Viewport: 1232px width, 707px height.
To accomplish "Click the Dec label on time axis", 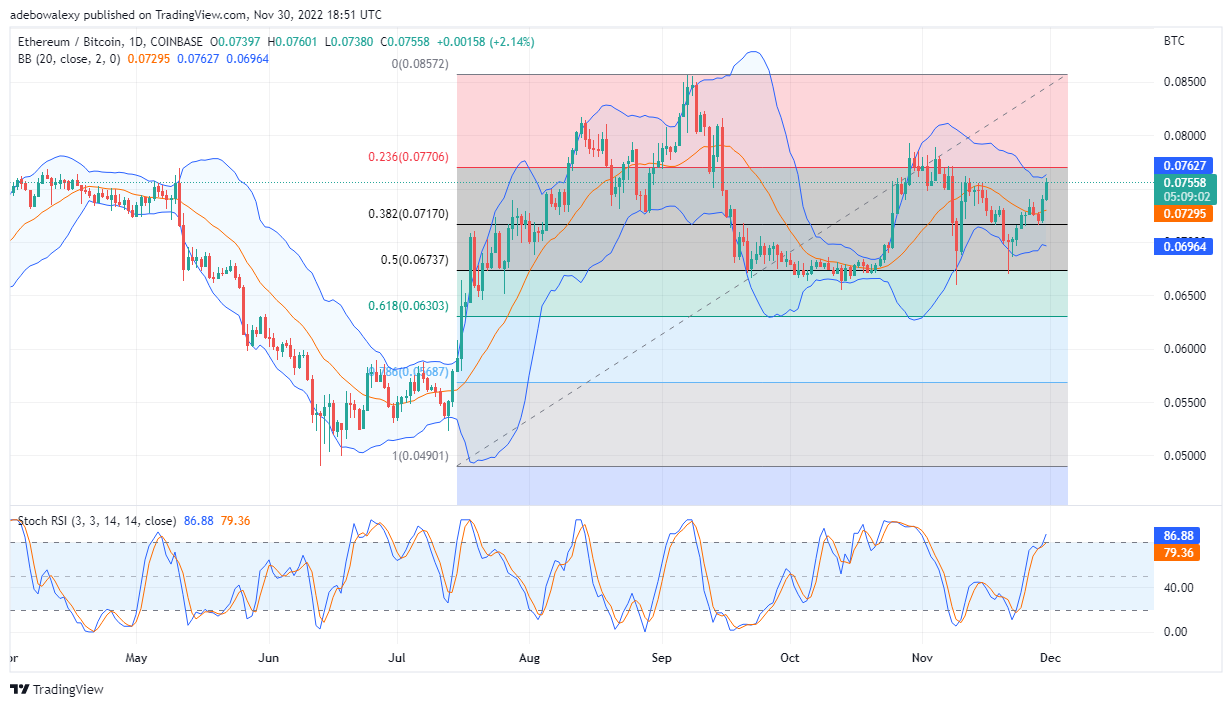I will pyautogui.click(x=1050, y=658).
